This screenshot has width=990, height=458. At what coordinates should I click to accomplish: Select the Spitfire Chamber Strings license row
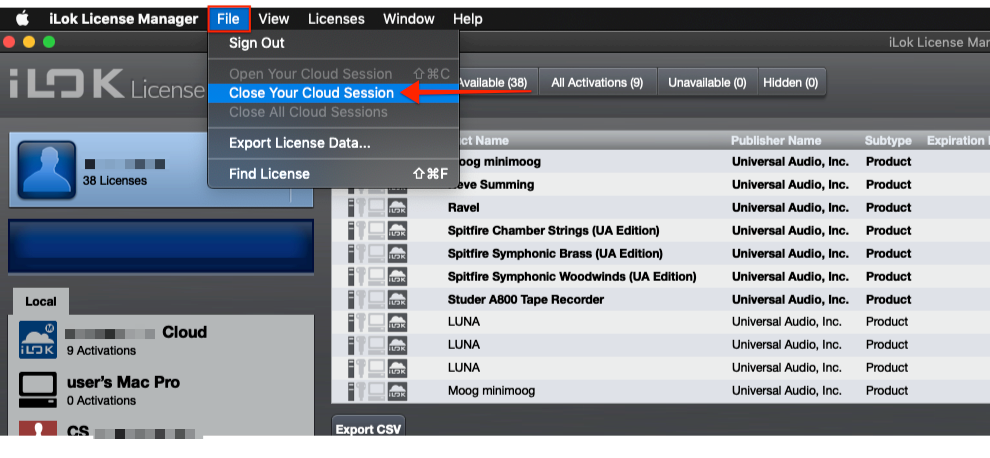tap(660, 231)
